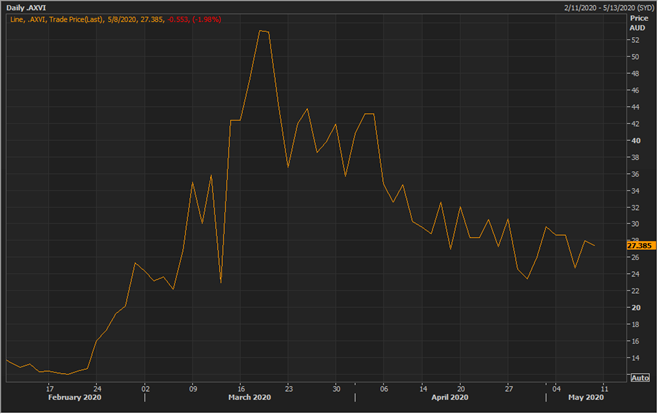
Task: Click the 'March 2020' month label
Action: click(250, 397)
